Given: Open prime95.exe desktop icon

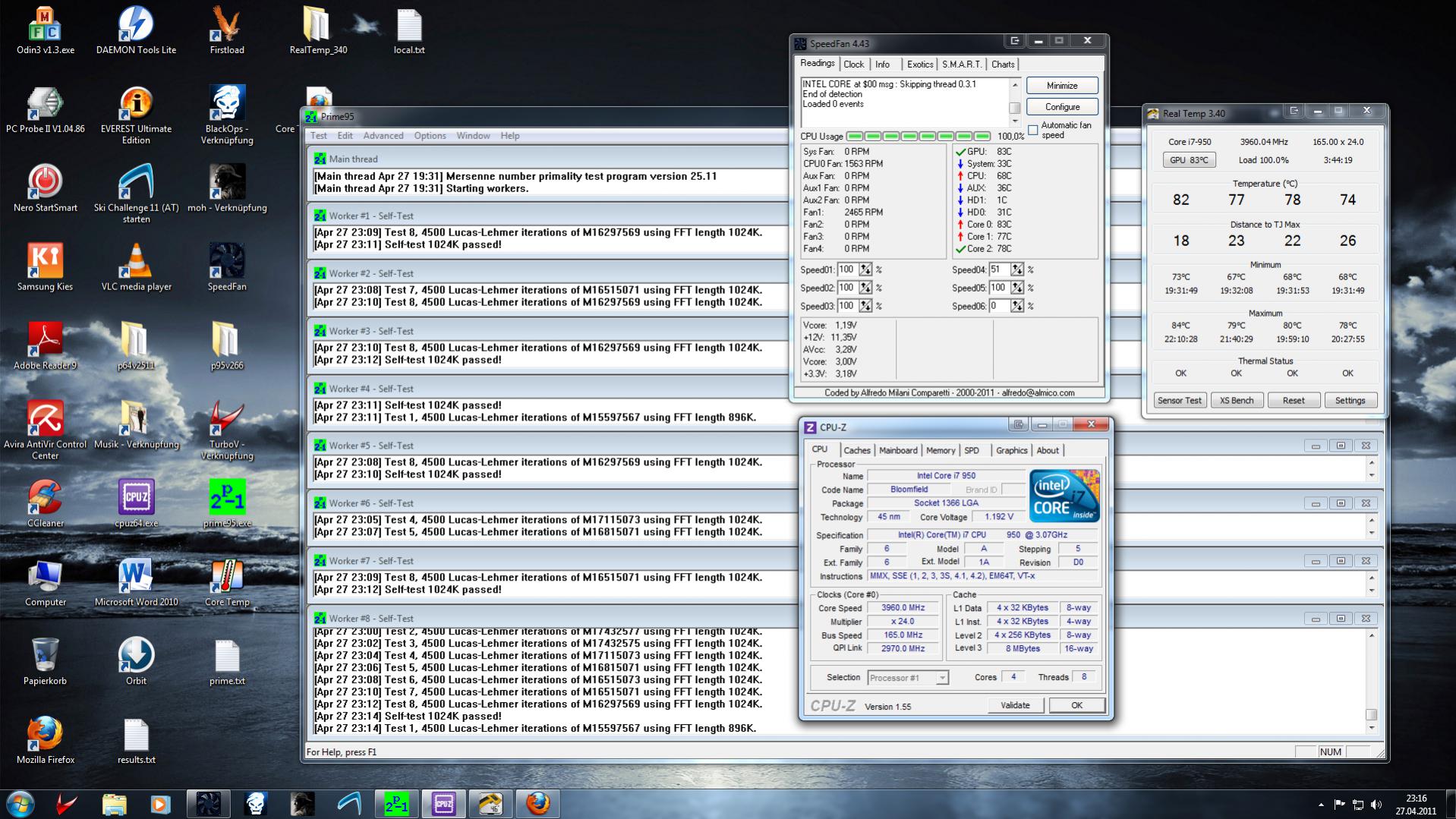Looking at the screenshot, I should (227, 504).
